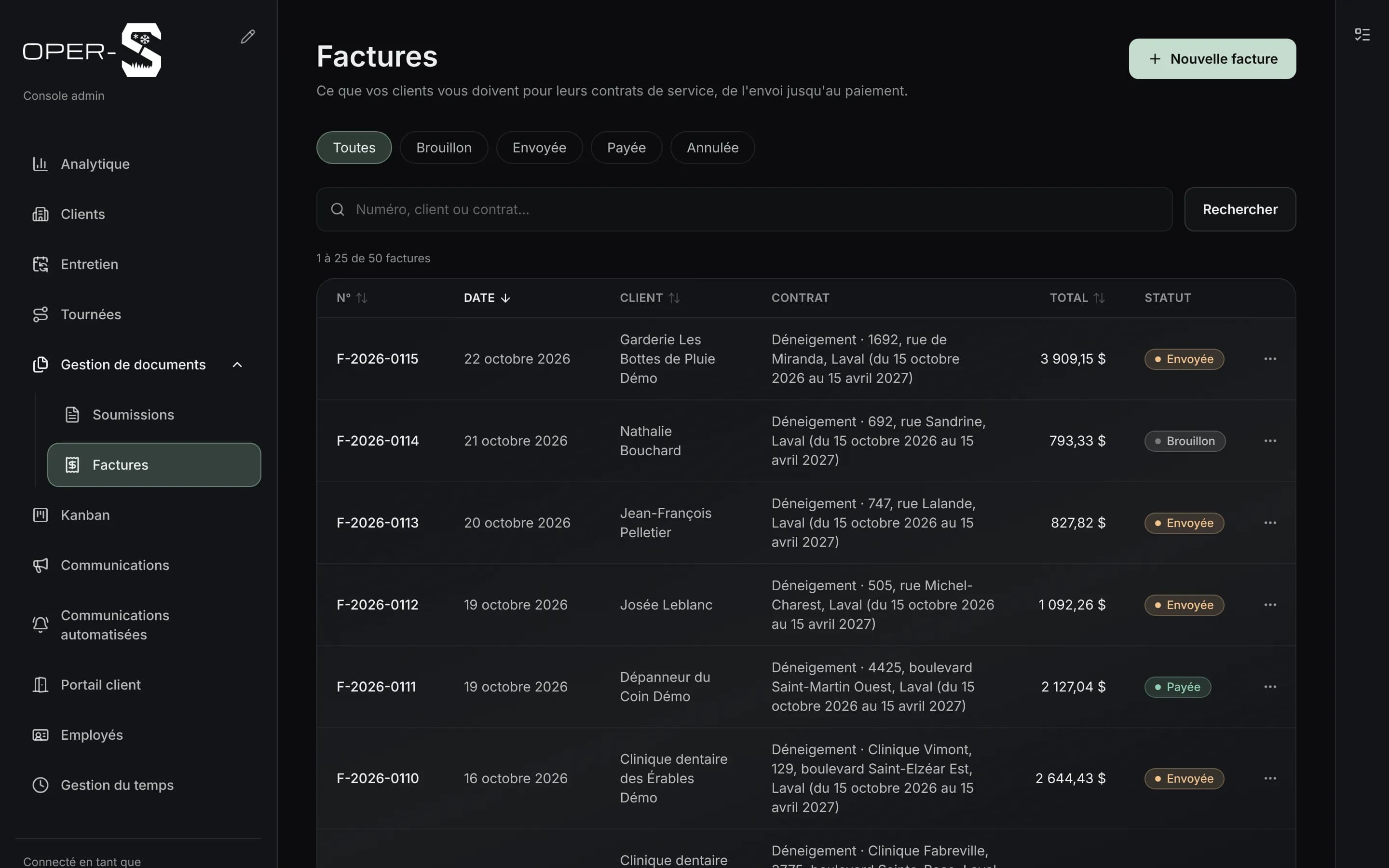Screen dimensions: 1389x868
Task: Open actions menu for invoice F-2026-0115
Action: click(x=1270, y=359)
